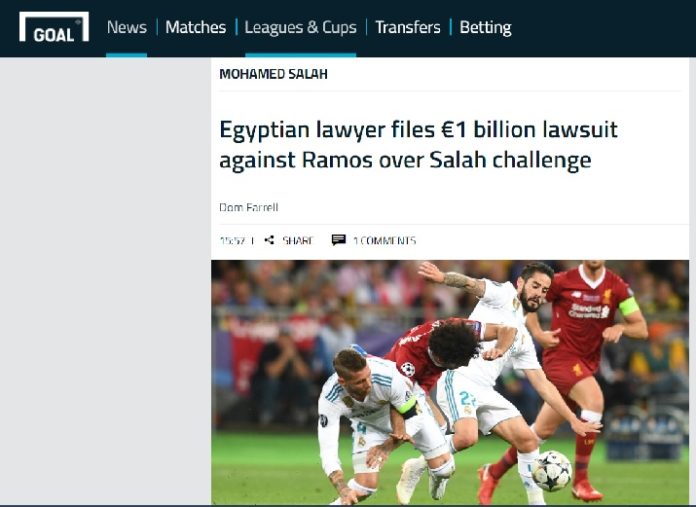This screenshot has height=507, width=696.
Task: Click the article timestamp 15:57
Action: [x=232, y=241]
